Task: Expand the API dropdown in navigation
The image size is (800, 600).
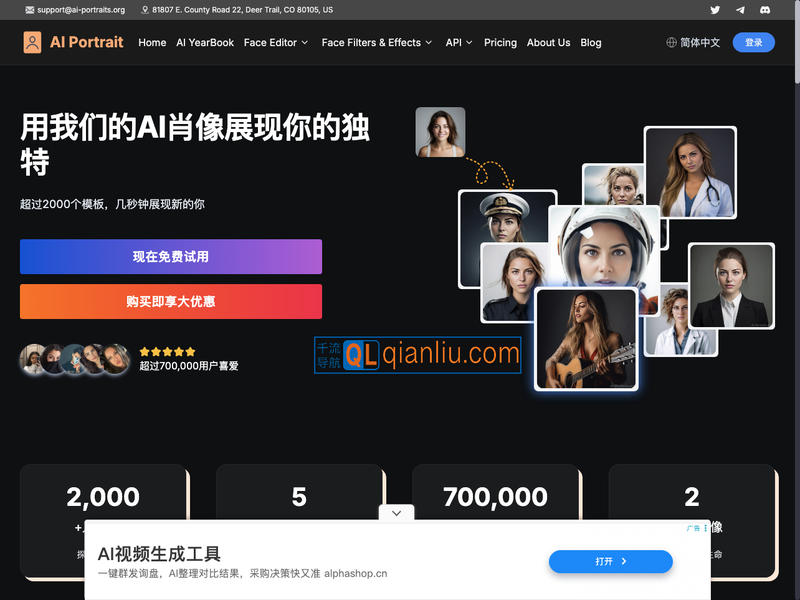Action: pyautogui.click(x=458, y=43)
